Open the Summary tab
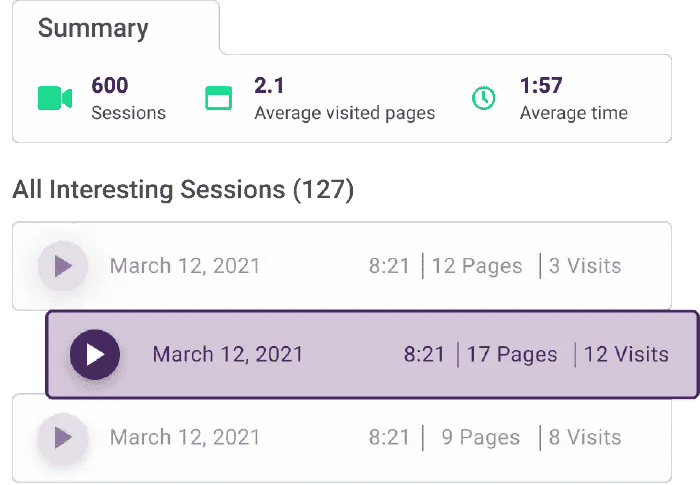This screenshot has width=700, height=485. point(93,28)
